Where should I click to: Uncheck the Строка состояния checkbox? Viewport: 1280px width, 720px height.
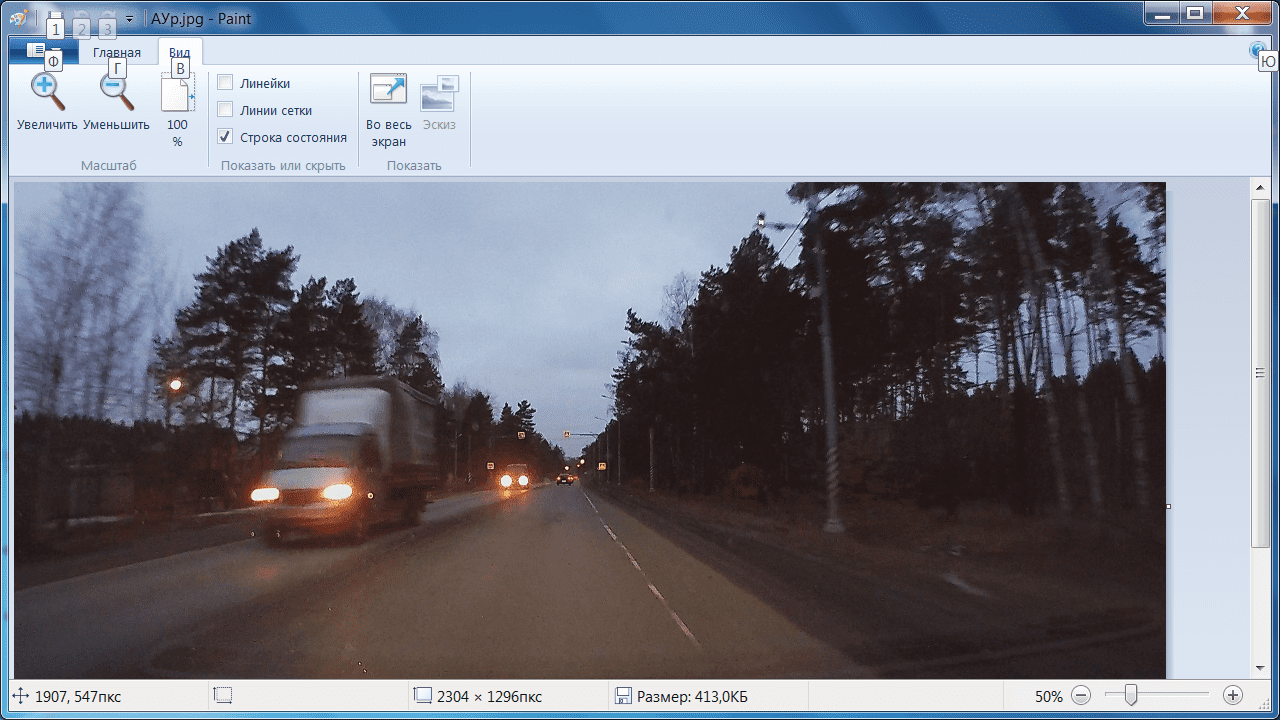click(x=226, y=137)
